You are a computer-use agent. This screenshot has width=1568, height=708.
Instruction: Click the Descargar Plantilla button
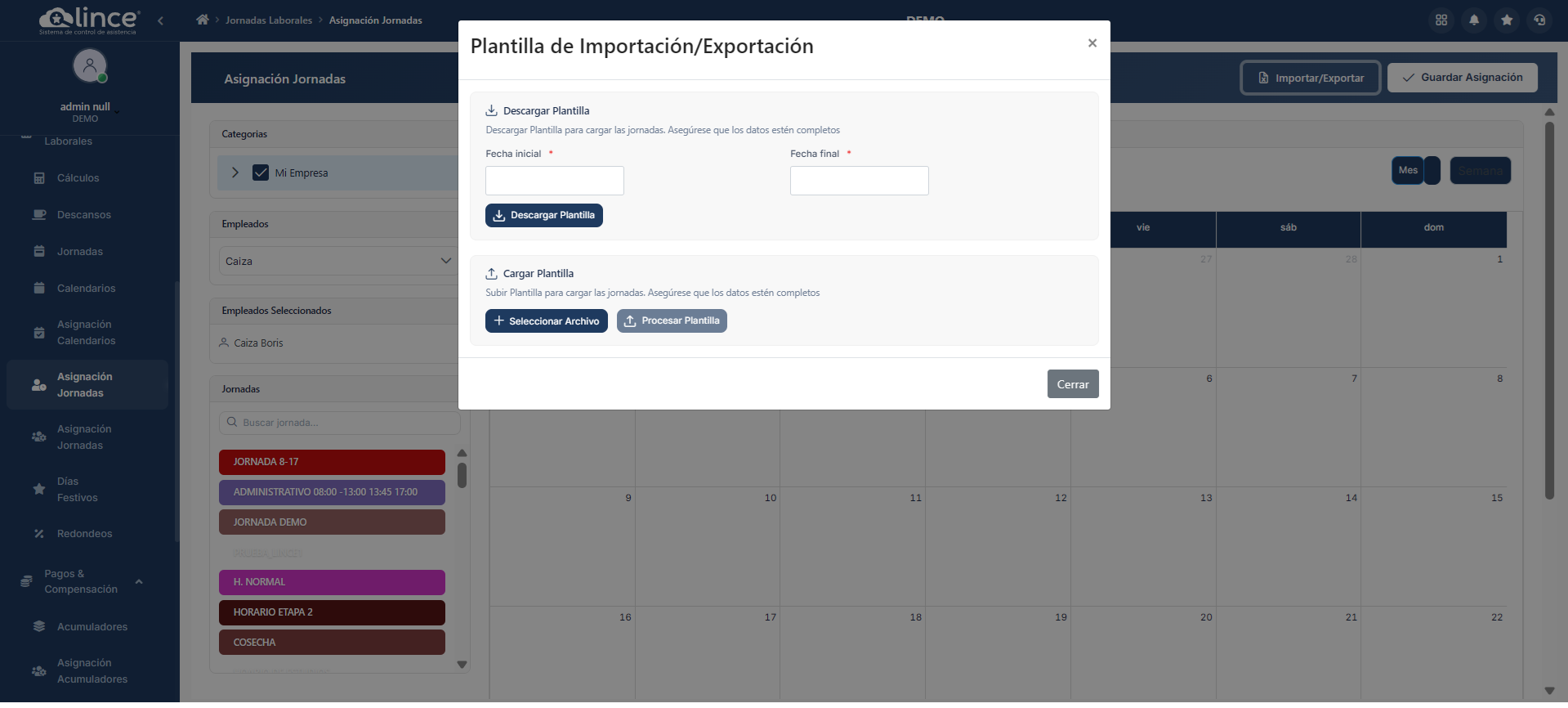point(543,215)
